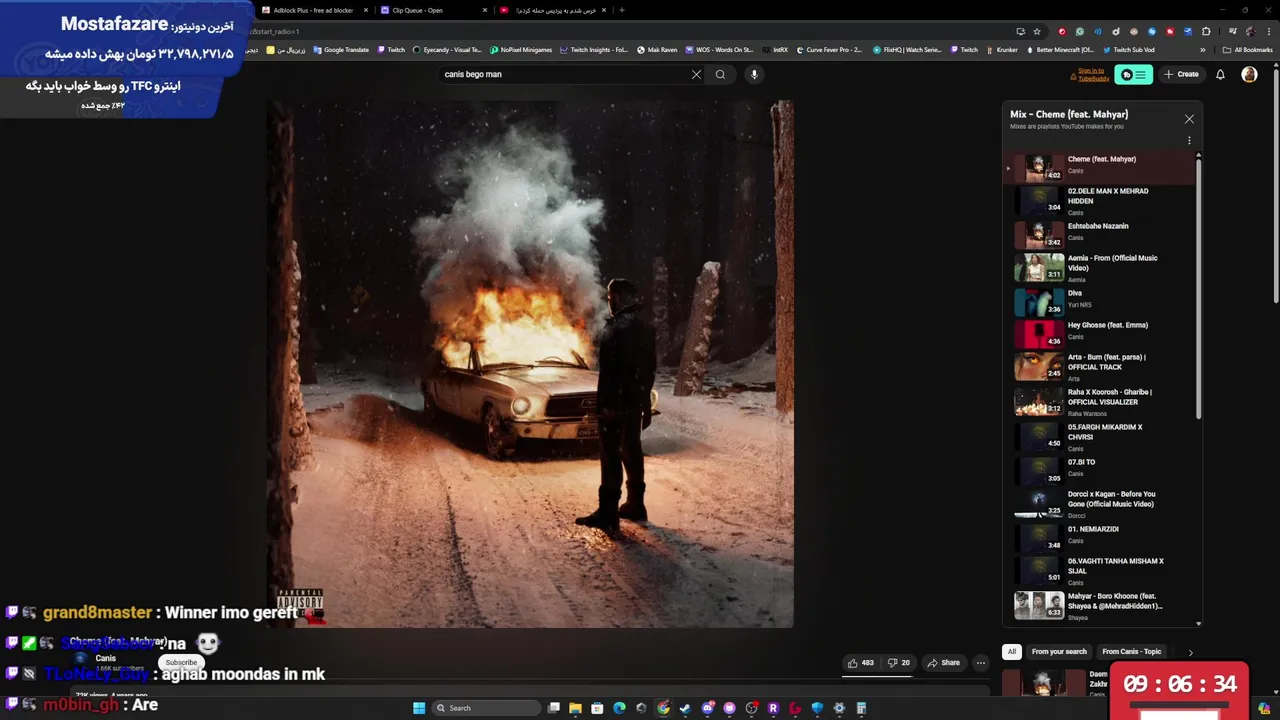
Task: Click the Create button on YouTube
Action: (1181, 74)
